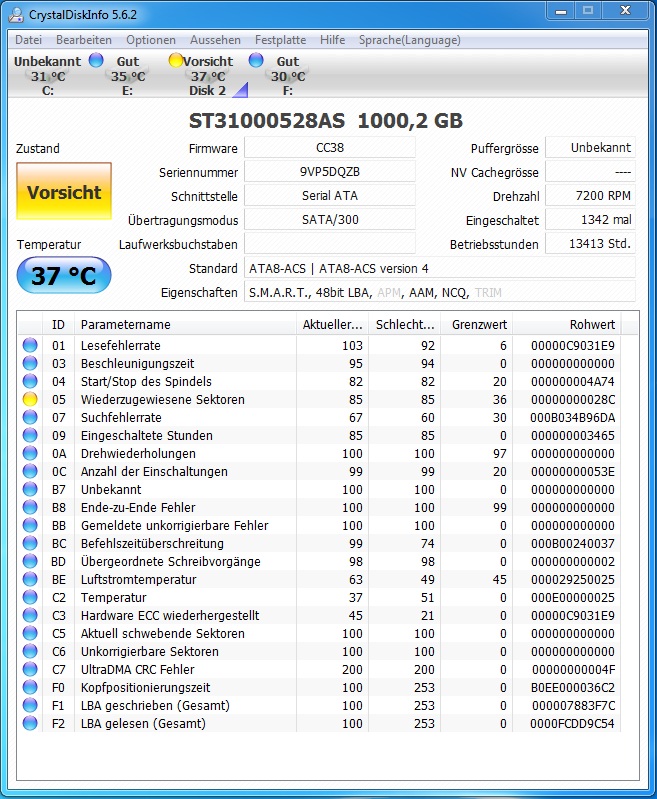Click raw value 00000000028C
657x799 pixels.
(572, 400)
